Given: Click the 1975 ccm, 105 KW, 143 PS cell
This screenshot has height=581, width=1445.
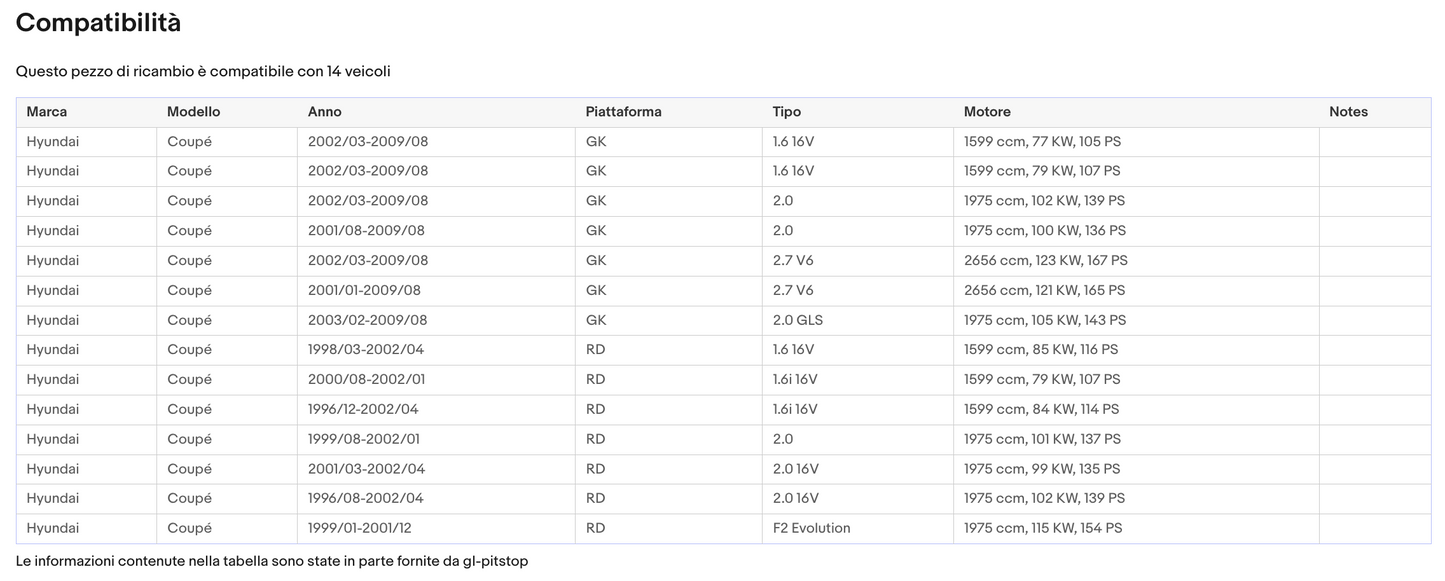Looking at the screenshot, I should point(1044,320).
